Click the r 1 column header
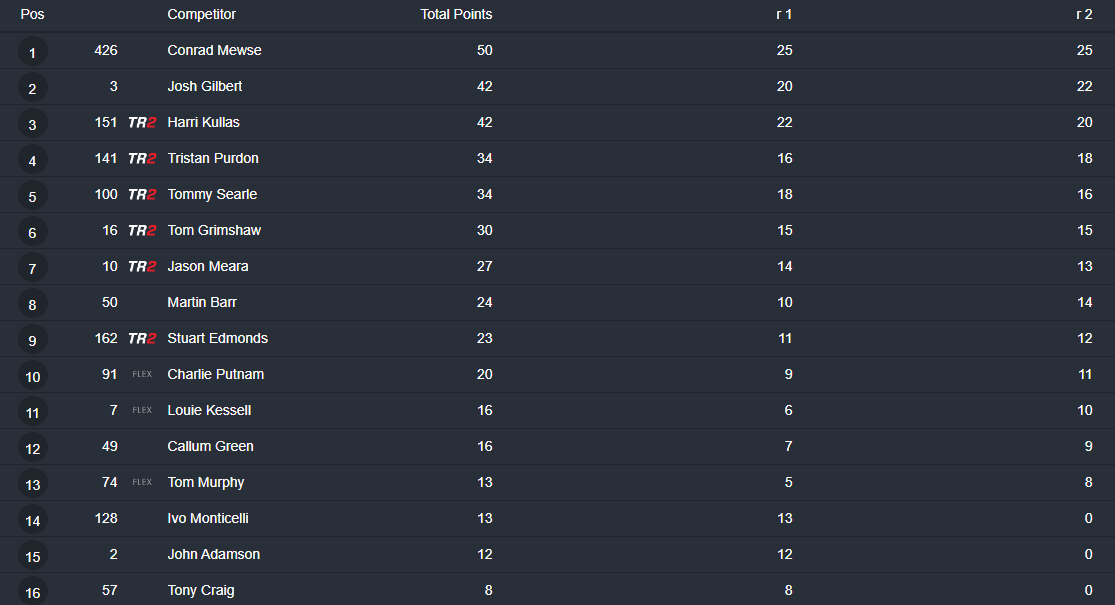Screen dimensions: 1115x605 pos(784,14)
